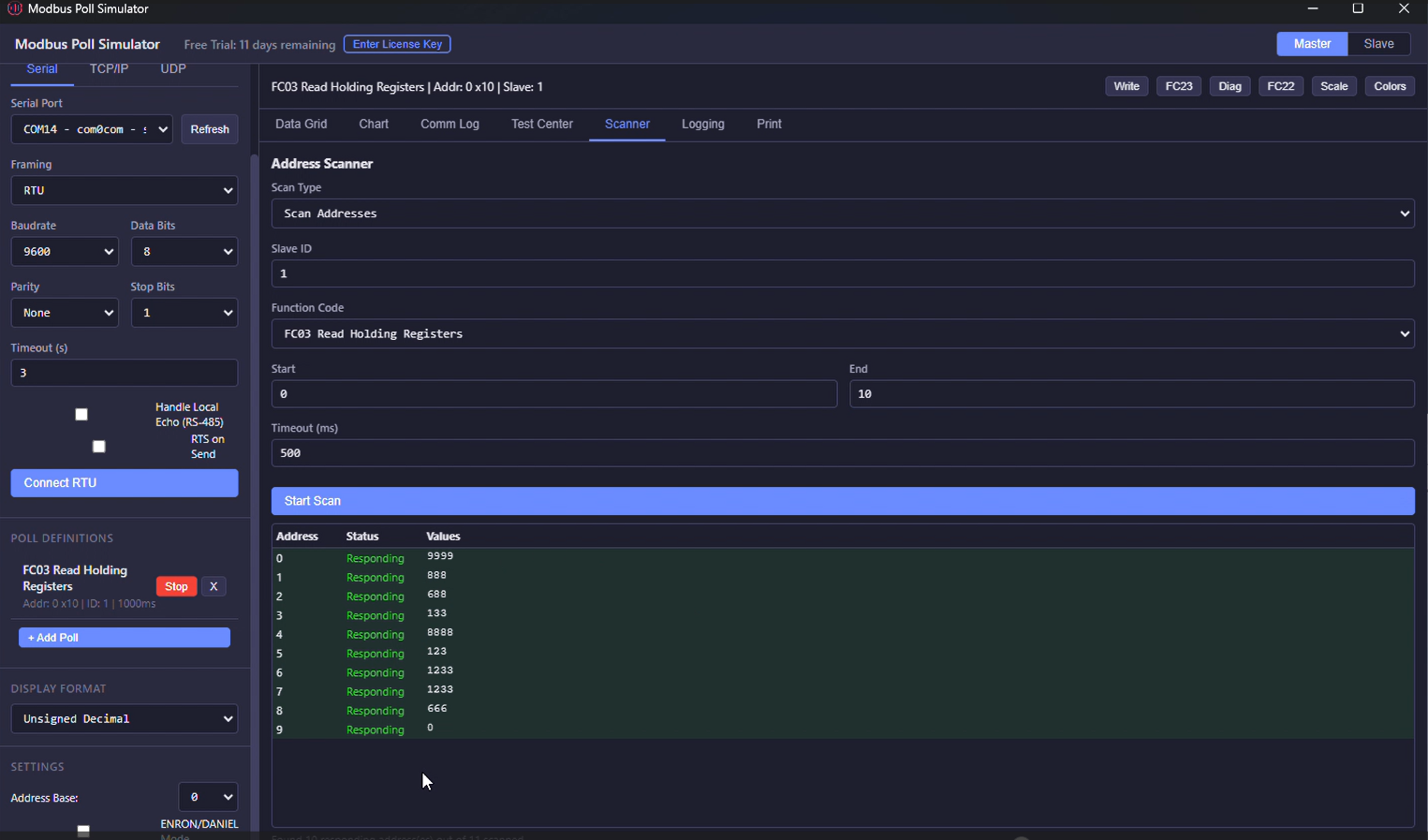
Task: Click the Slave ID input field
Action: coord(842,273)
